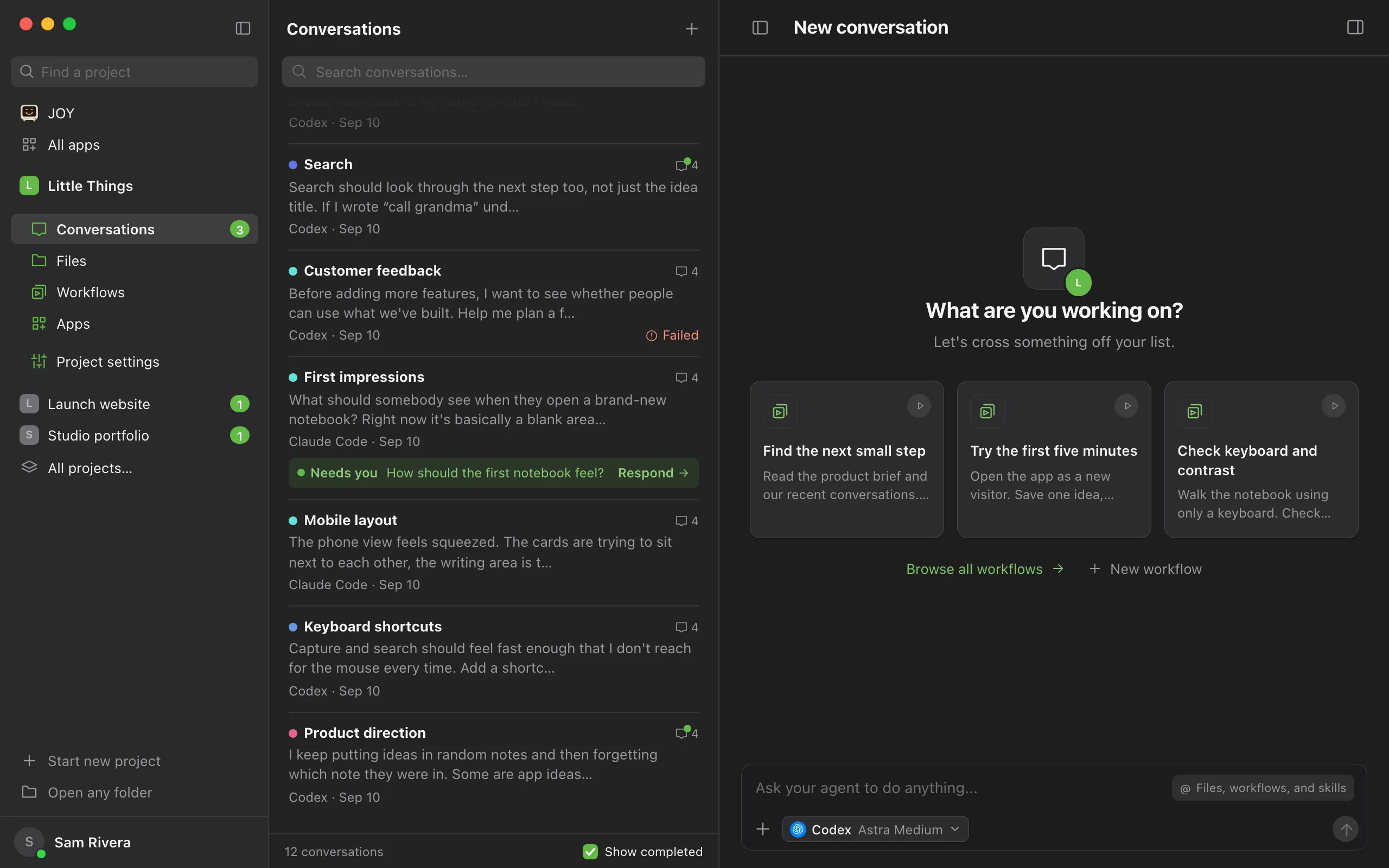The height and width of the screenshot is (868, 1389).
Task: Collapse the left sidebar with the panel icon
Action: coord(243,28)
